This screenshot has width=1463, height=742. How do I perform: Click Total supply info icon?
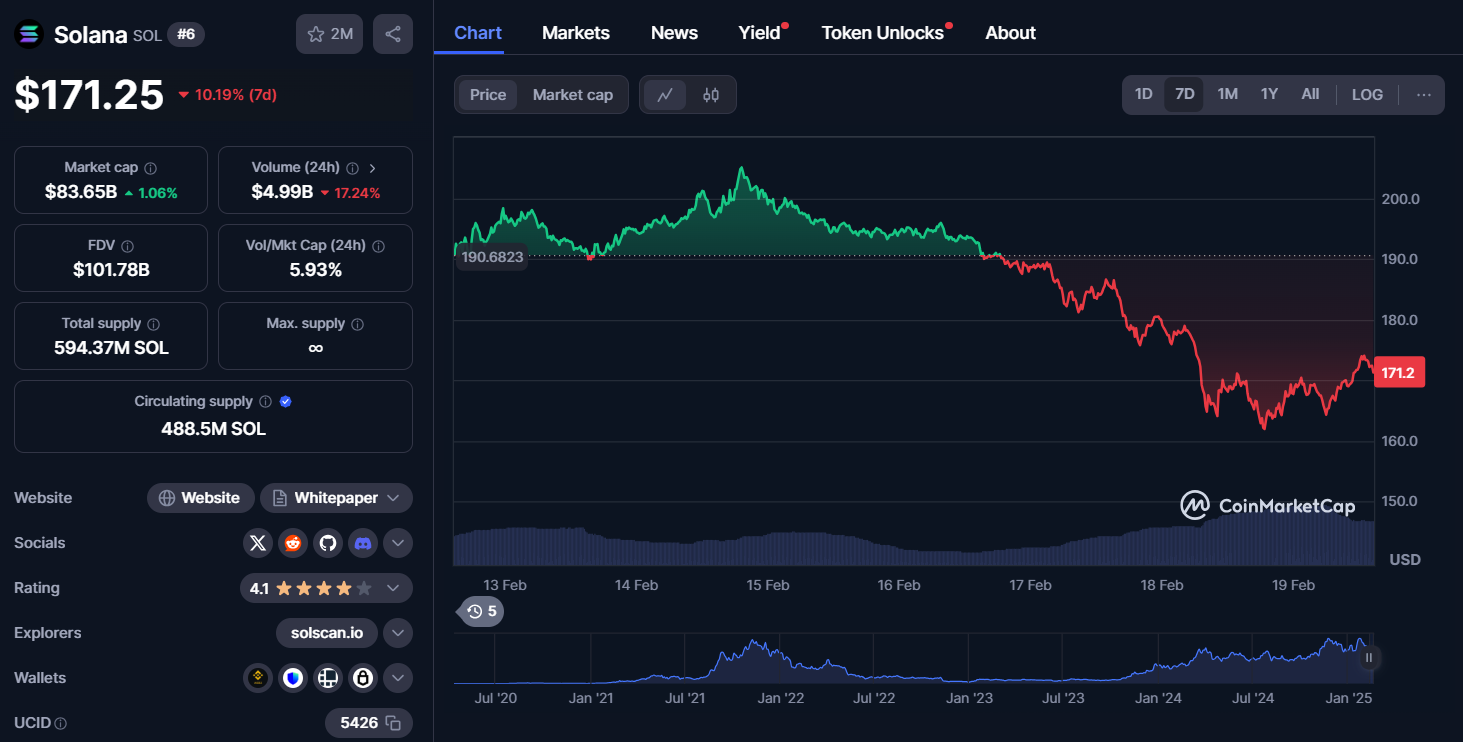click(153, 324)
